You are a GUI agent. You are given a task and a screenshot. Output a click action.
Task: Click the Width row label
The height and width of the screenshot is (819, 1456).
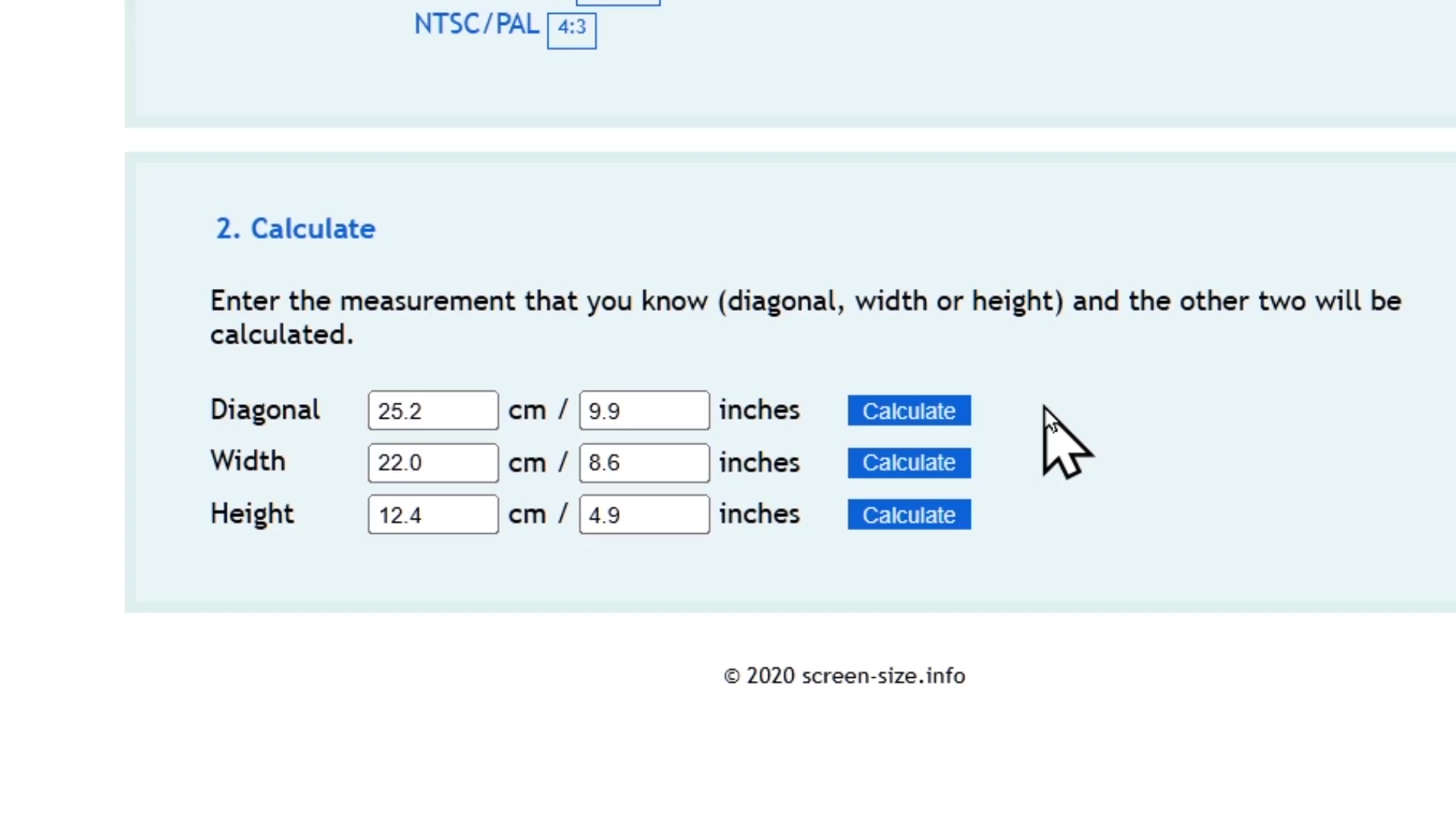tap(248, 461)
